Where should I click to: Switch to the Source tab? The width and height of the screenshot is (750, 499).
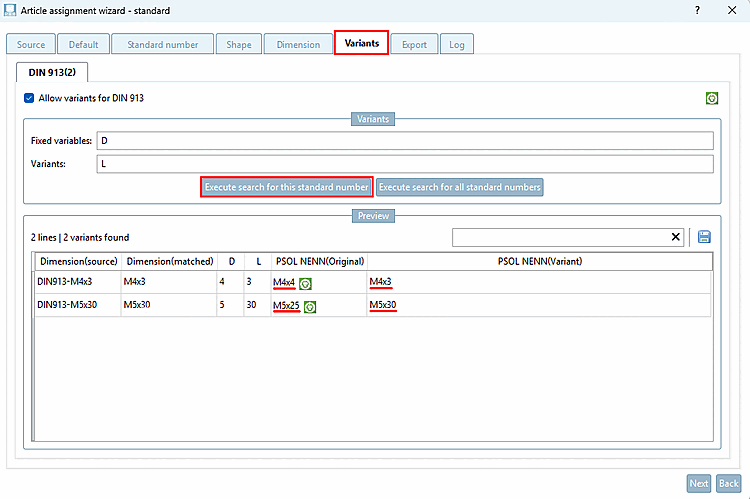point(31,44)
